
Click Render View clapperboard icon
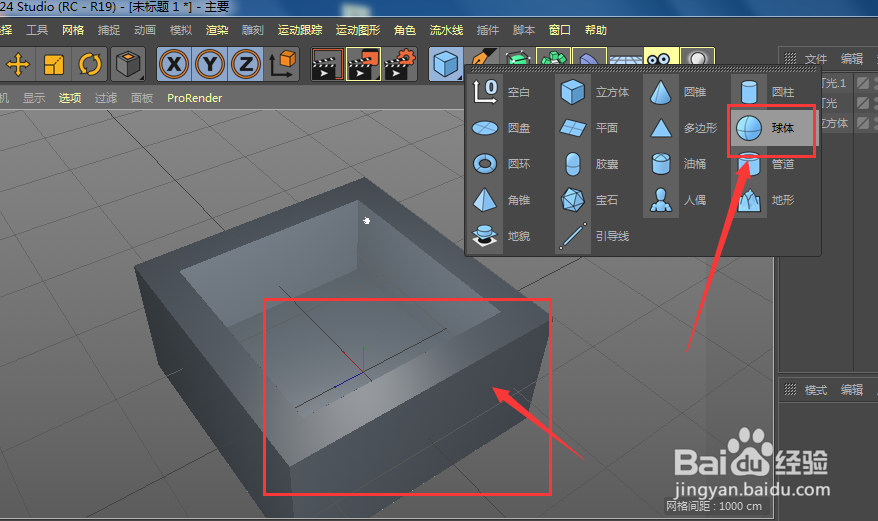point(326,64)
